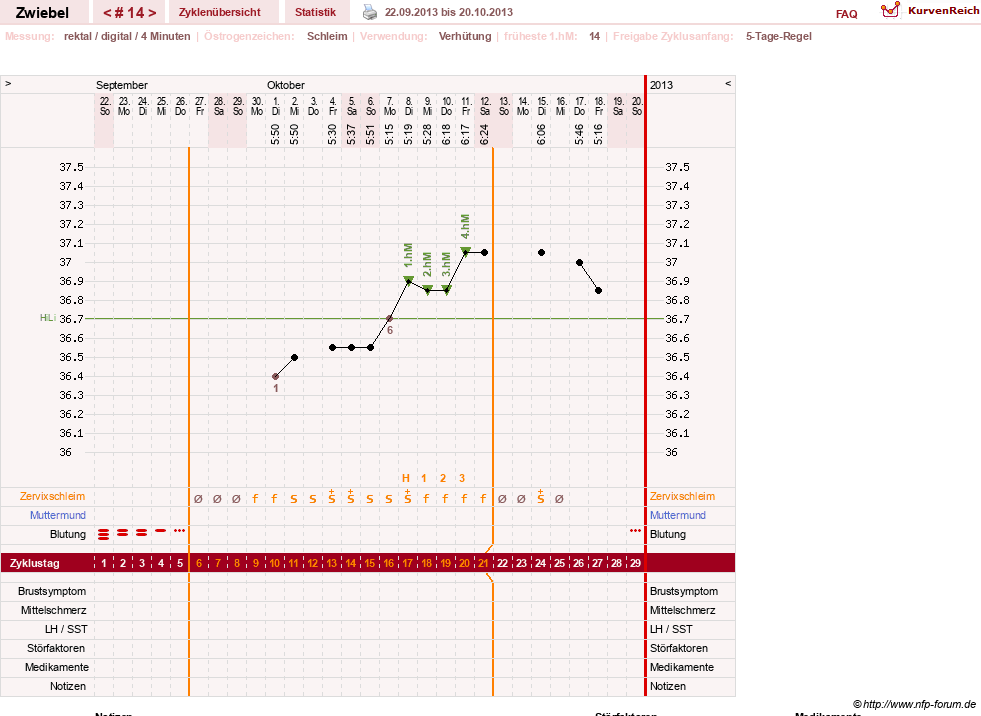Viewport: 981px width, 716px height.
Task: Click the 2.hM temperature marker
Action: [428, 289]
